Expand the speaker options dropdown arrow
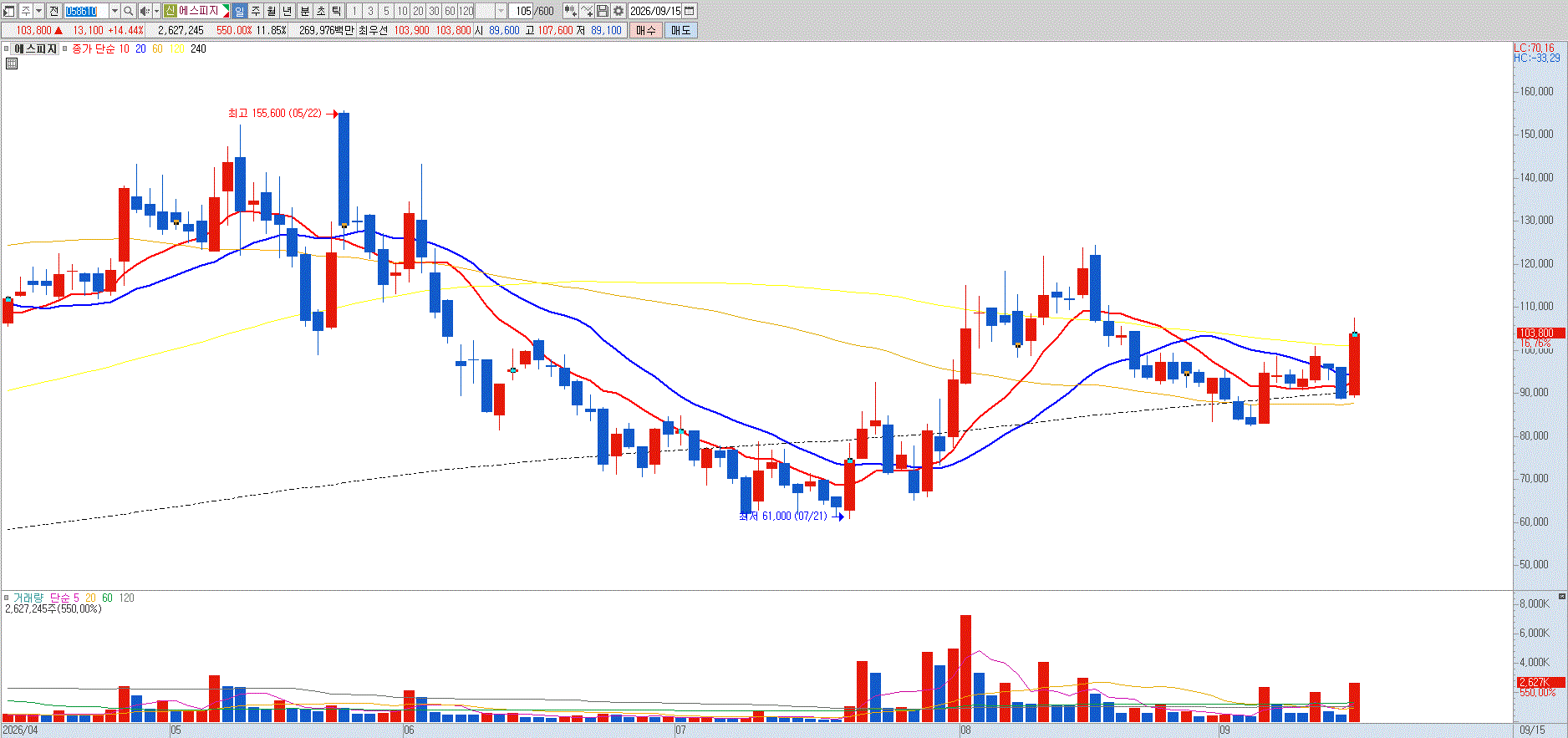 (156, 11)
